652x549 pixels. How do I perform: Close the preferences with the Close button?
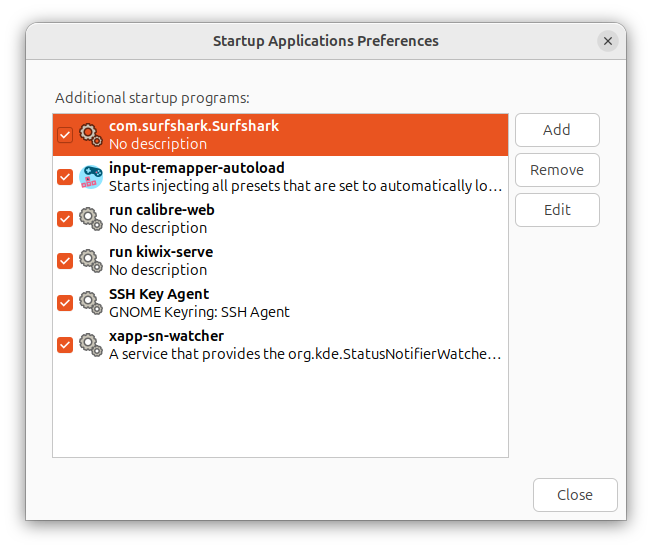575,495
